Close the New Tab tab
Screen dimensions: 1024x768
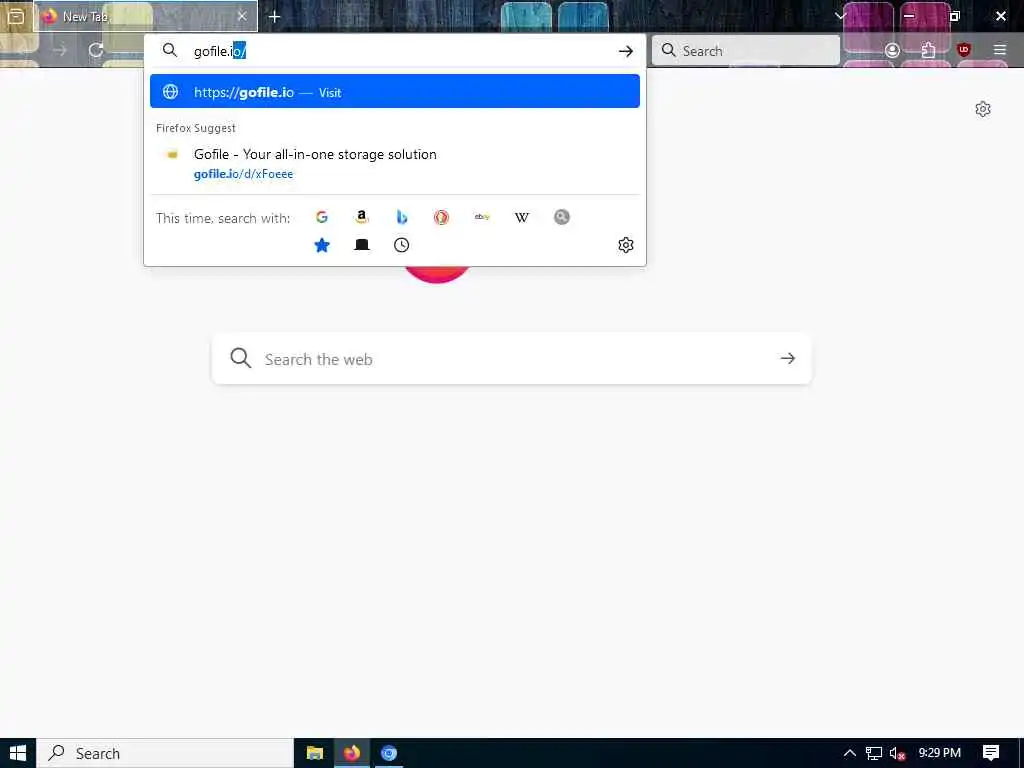click(242, 16)
